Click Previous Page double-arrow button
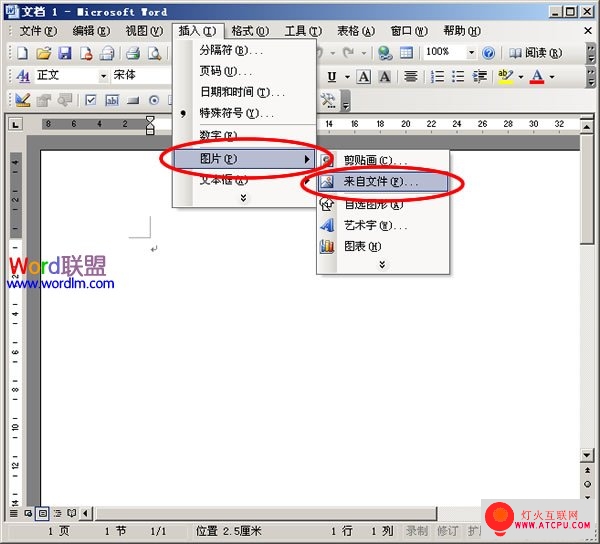This screenshot has width=600, height=544. (x=587, y=470)
